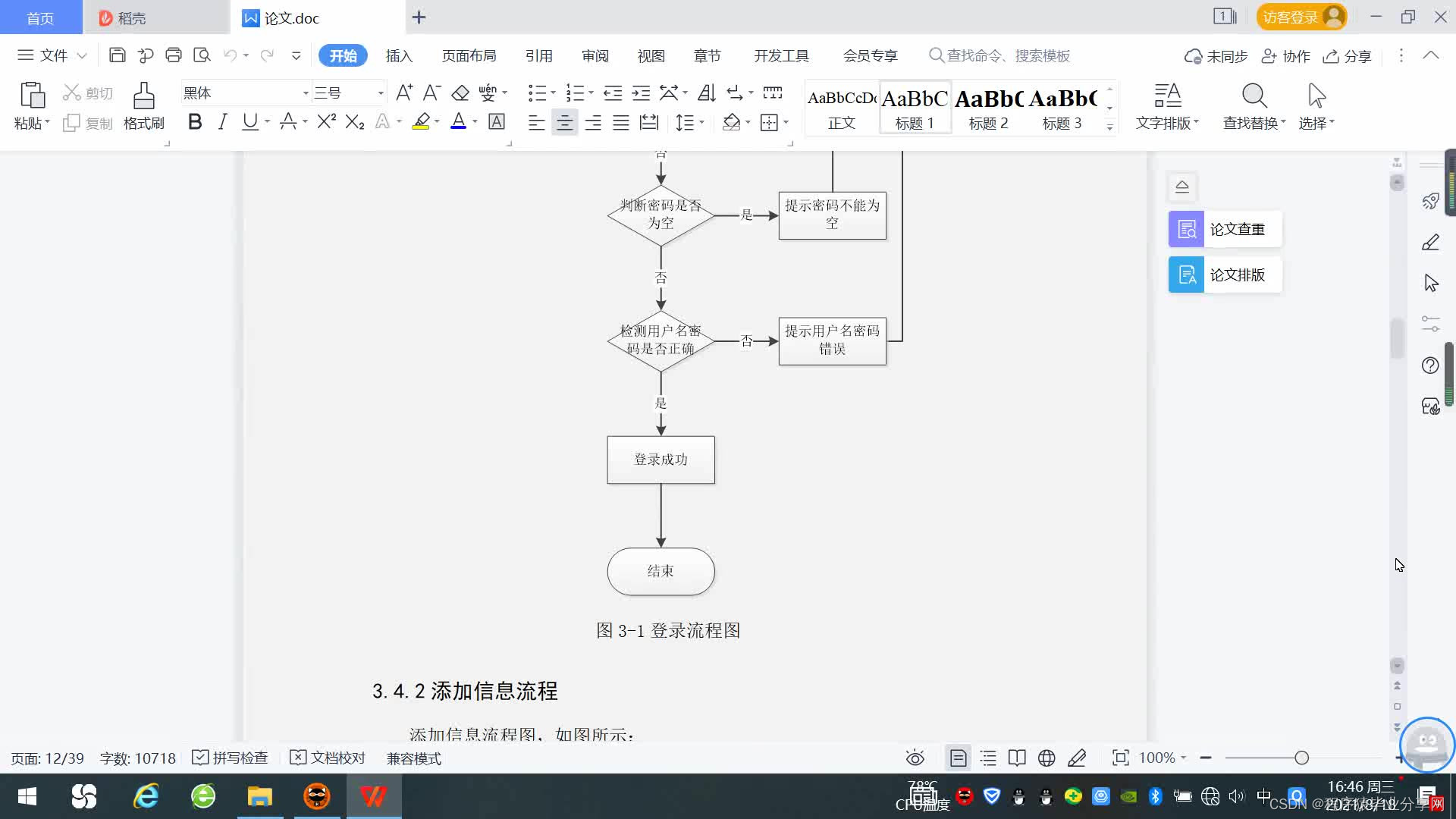The width and height of the screenshot is (1456, 819).
Task: Select the center align paragraph icon
Action: pos(564,122)
